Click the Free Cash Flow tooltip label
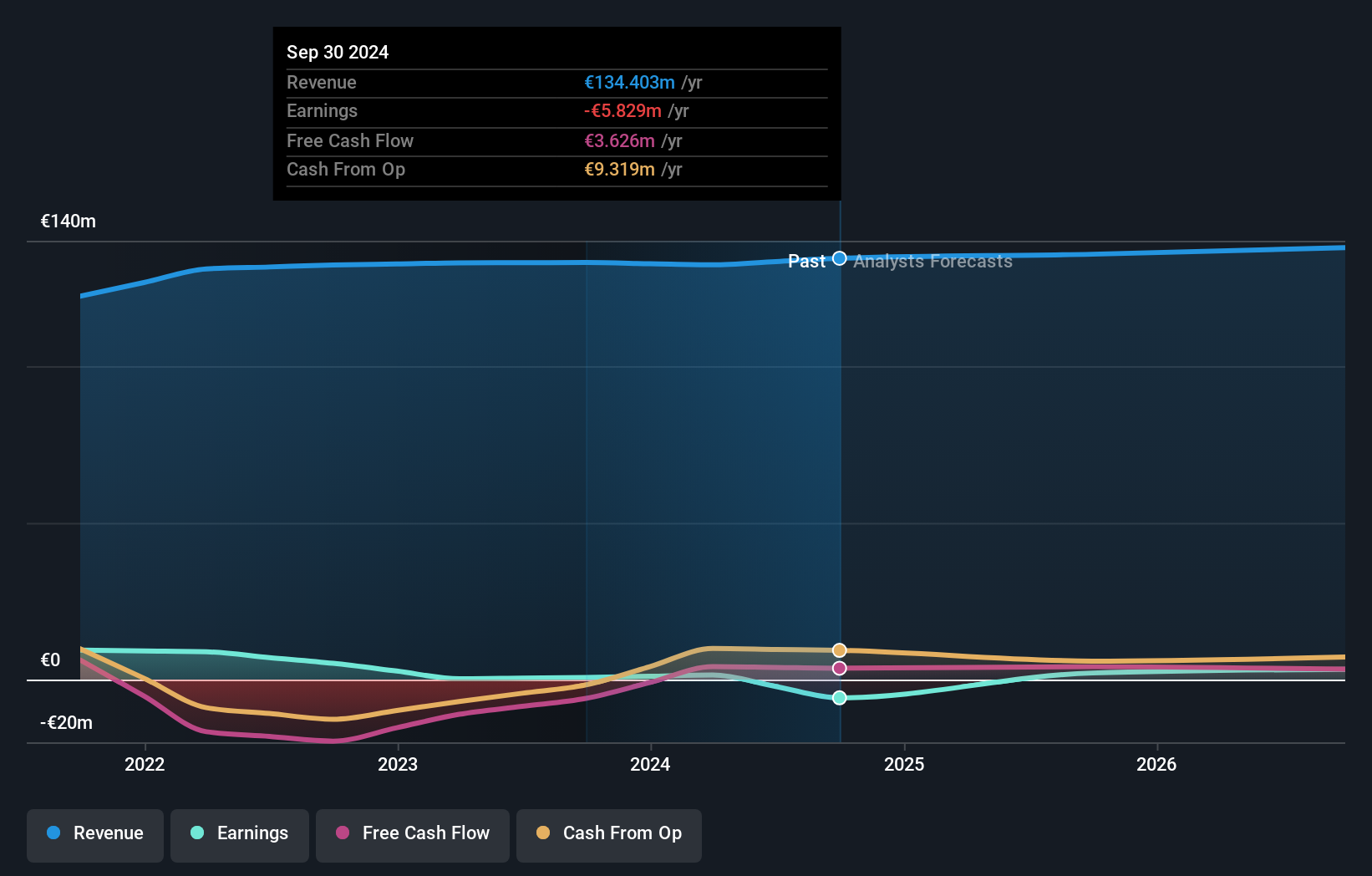The width and height of the screenshot is (1372, 876). pyautogui.click(x=350, y=140)
